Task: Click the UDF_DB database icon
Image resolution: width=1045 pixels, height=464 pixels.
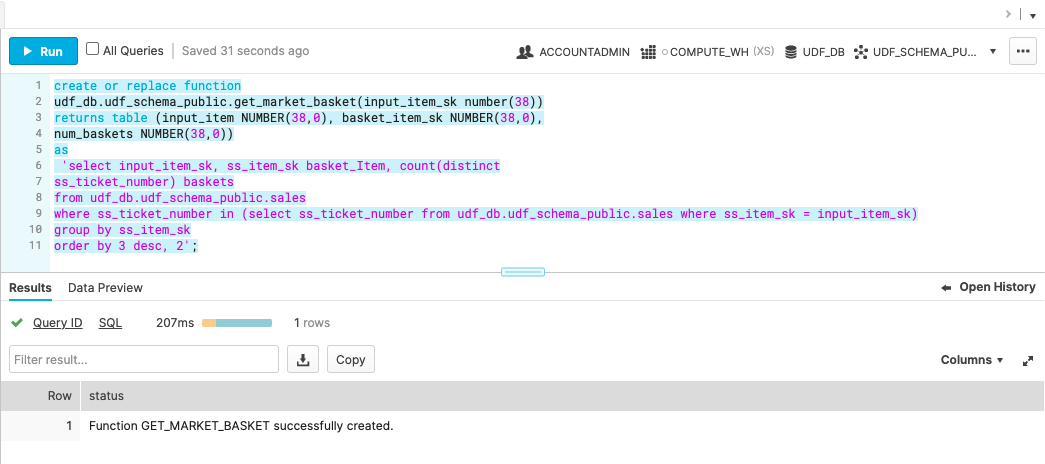Action: (790, 52)
